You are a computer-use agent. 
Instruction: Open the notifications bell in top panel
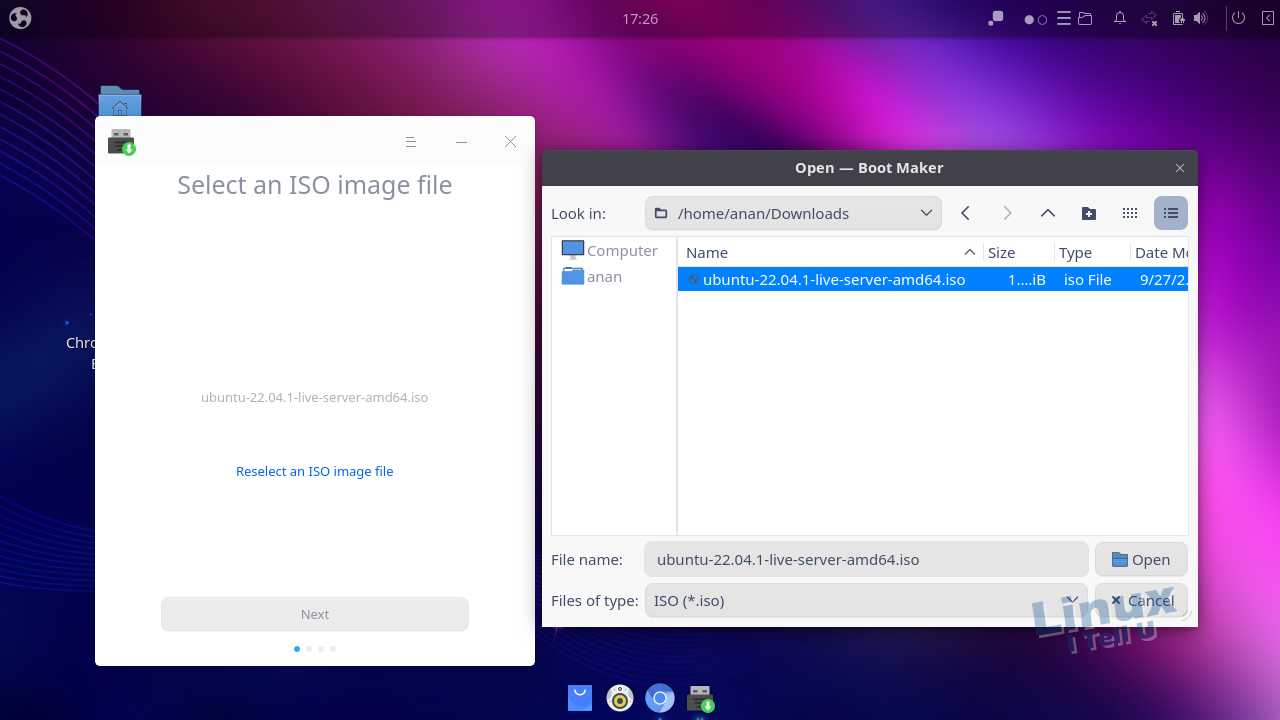[1120, 18]
